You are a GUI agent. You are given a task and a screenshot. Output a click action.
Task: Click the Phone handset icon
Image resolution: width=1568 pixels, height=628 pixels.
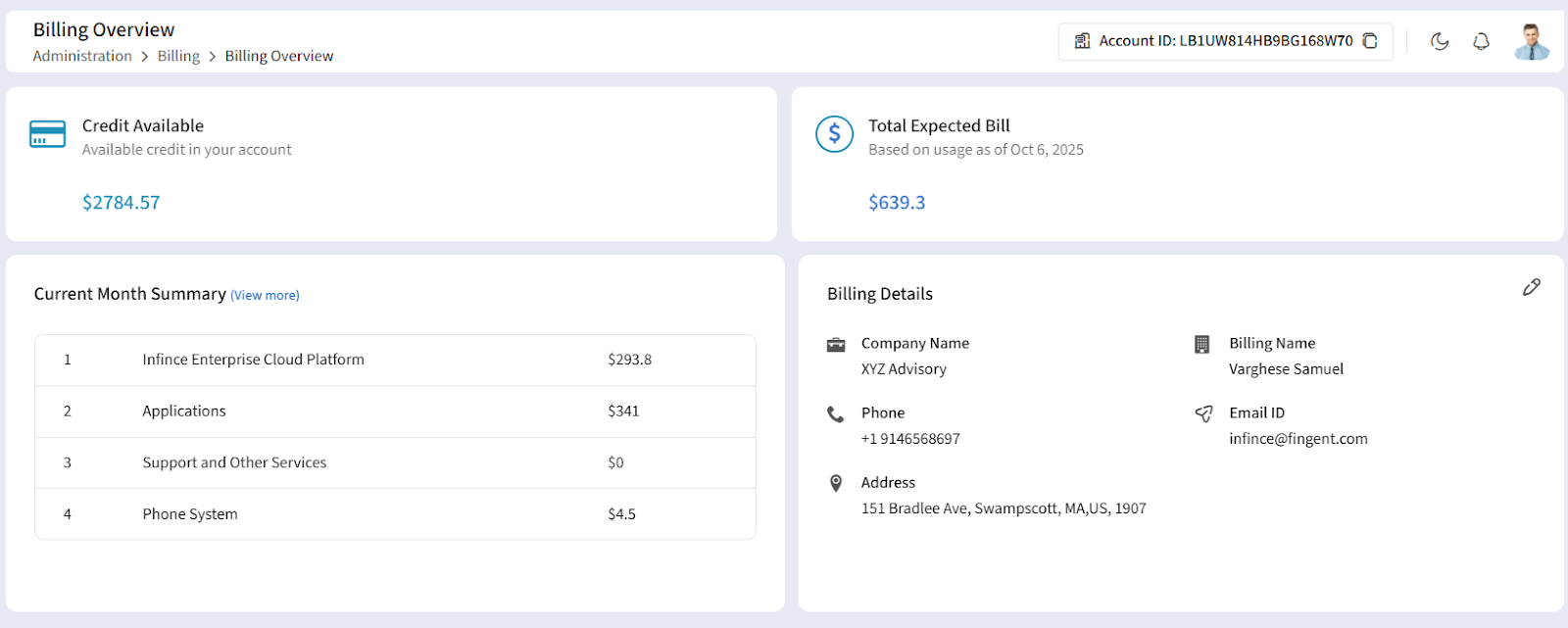836,414
